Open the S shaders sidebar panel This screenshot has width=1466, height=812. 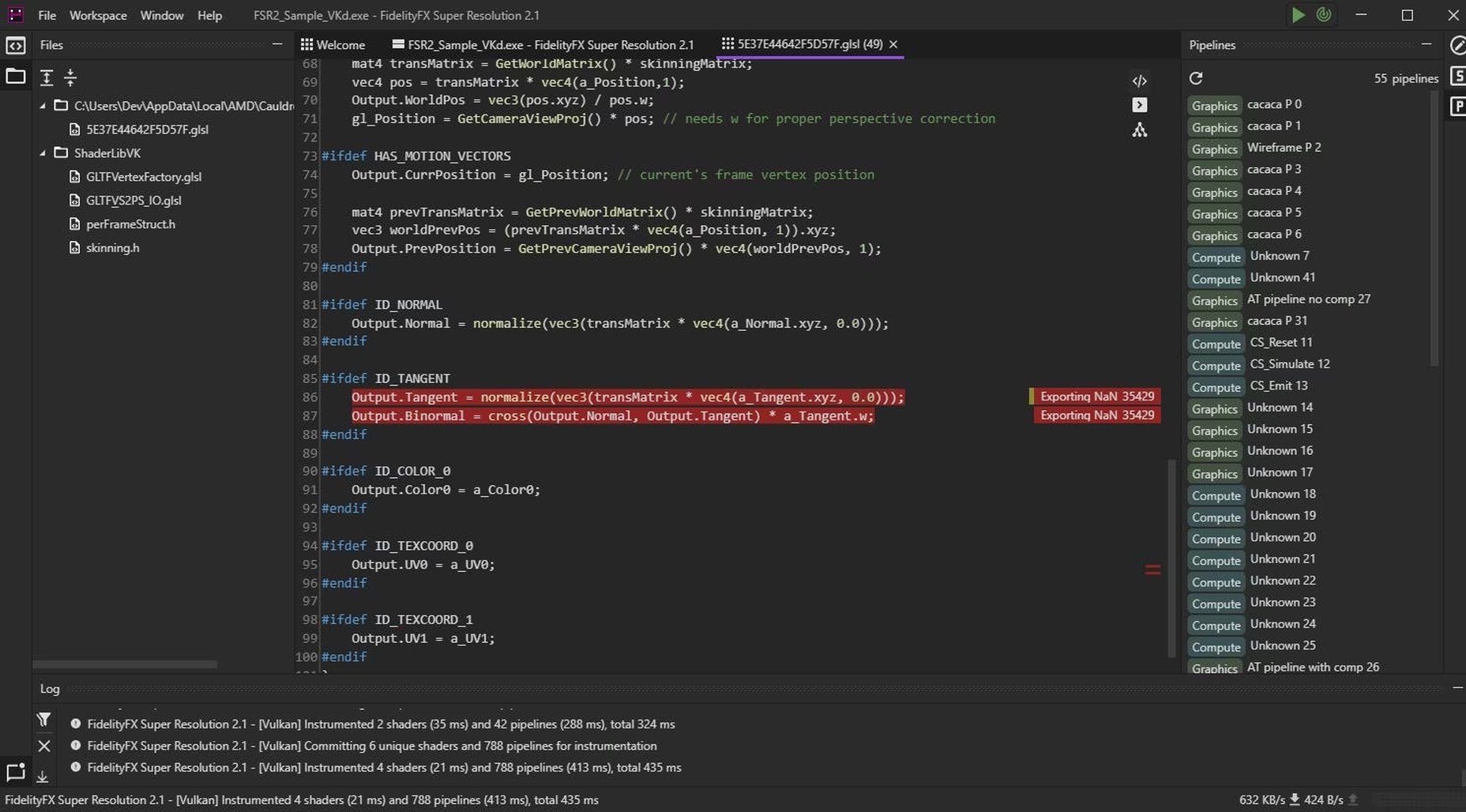point(1458,76)
